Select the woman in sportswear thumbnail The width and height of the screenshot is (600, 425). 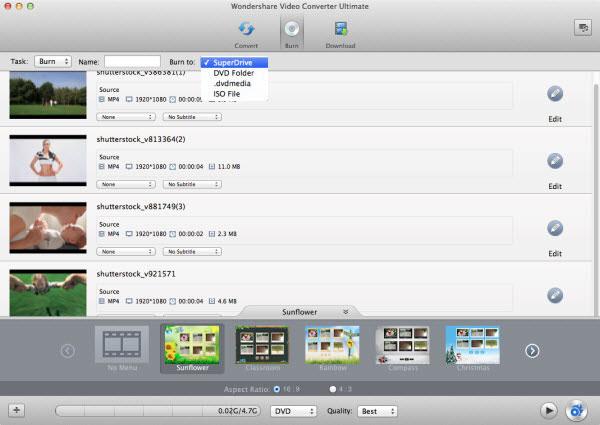(48, 161)
